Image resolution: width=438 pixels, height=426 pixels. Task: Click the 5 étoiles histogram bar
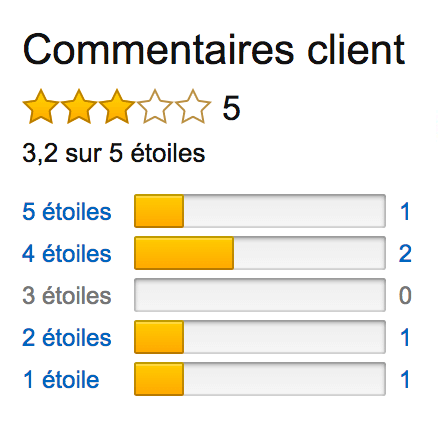260,211
